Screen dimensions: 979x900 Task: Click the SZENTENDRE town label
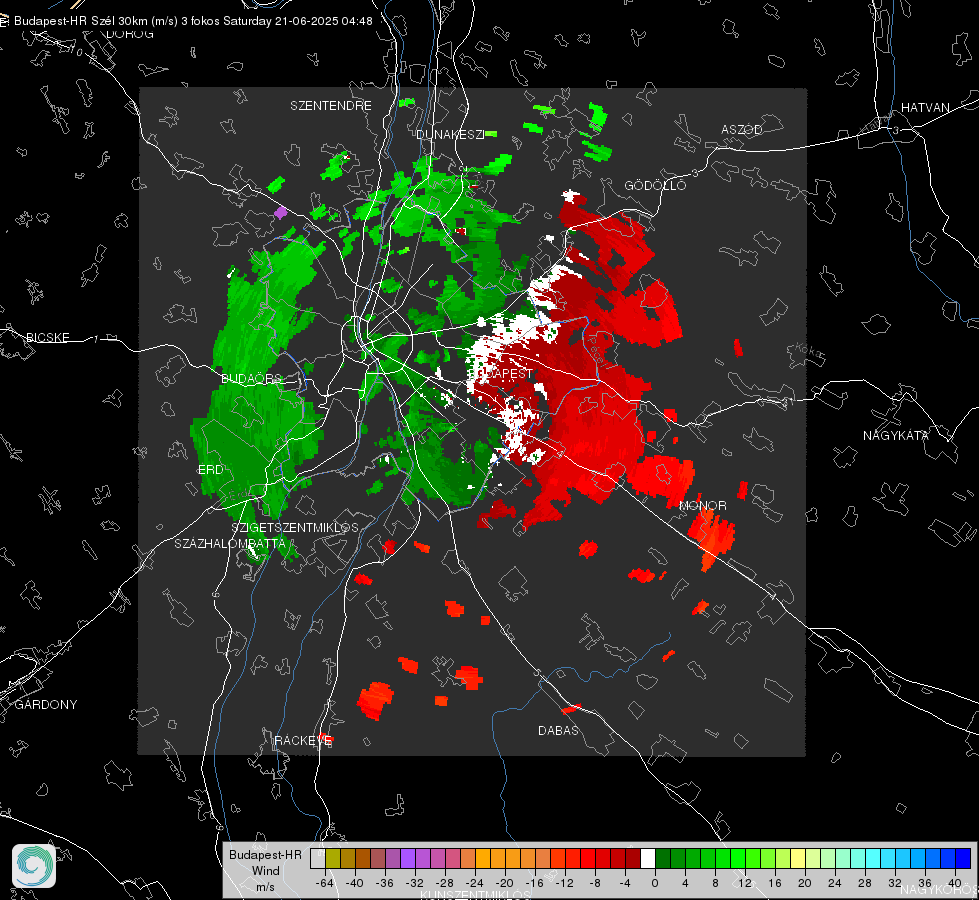(331, 106)
